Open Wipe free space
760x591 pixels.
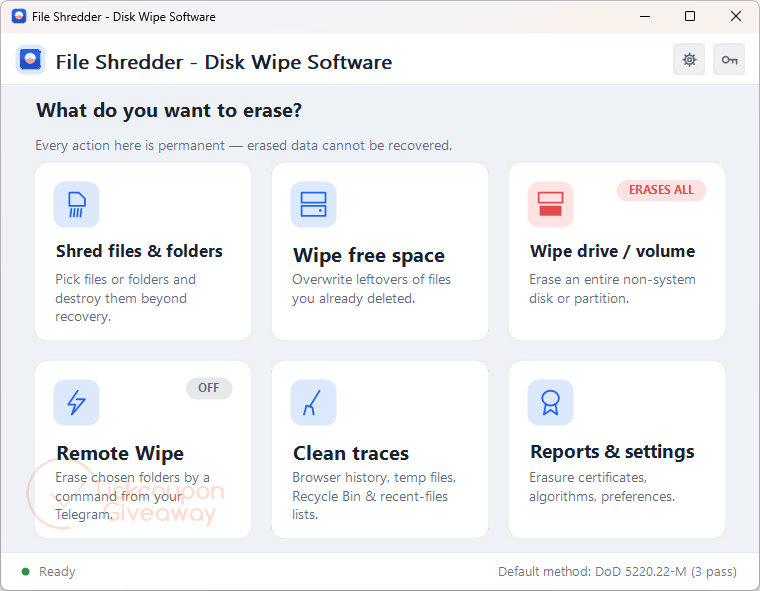(x=380, y=252)
